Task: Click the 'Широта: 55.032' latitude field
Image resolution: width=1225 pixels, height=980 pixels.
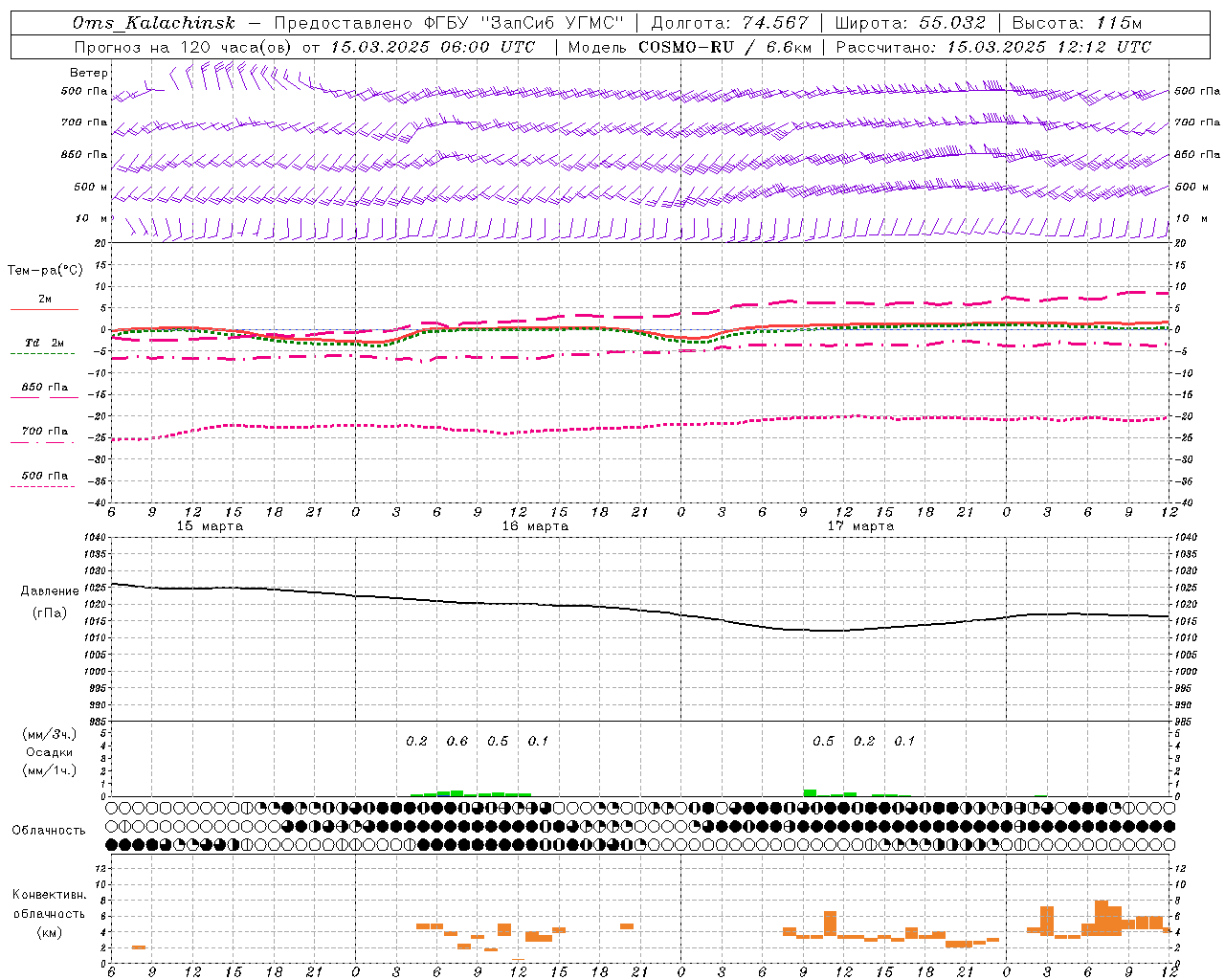Action: click(910, 23)
